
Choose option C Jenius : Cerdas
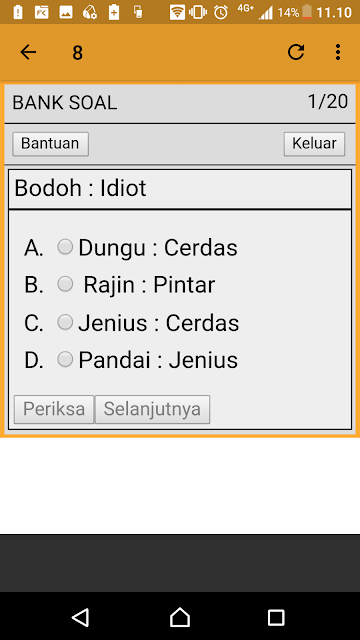click(x=65, y=322)
